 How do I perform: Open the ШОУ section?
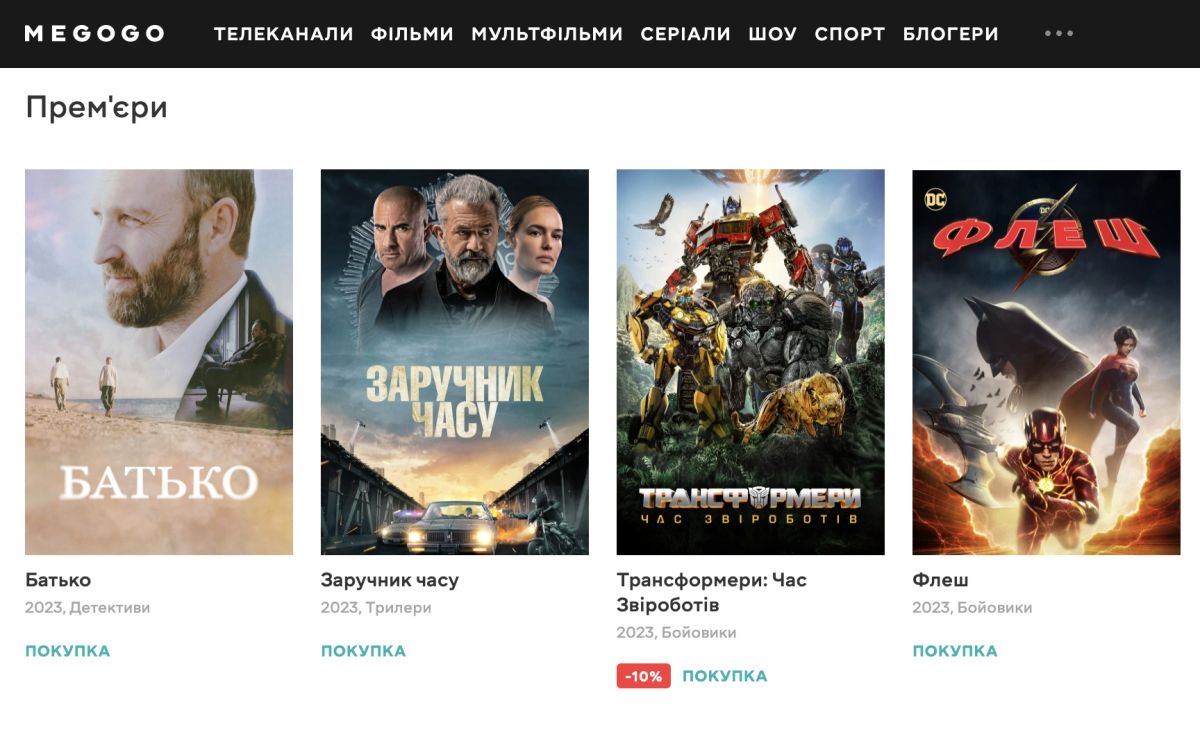(x=773, y=34)
